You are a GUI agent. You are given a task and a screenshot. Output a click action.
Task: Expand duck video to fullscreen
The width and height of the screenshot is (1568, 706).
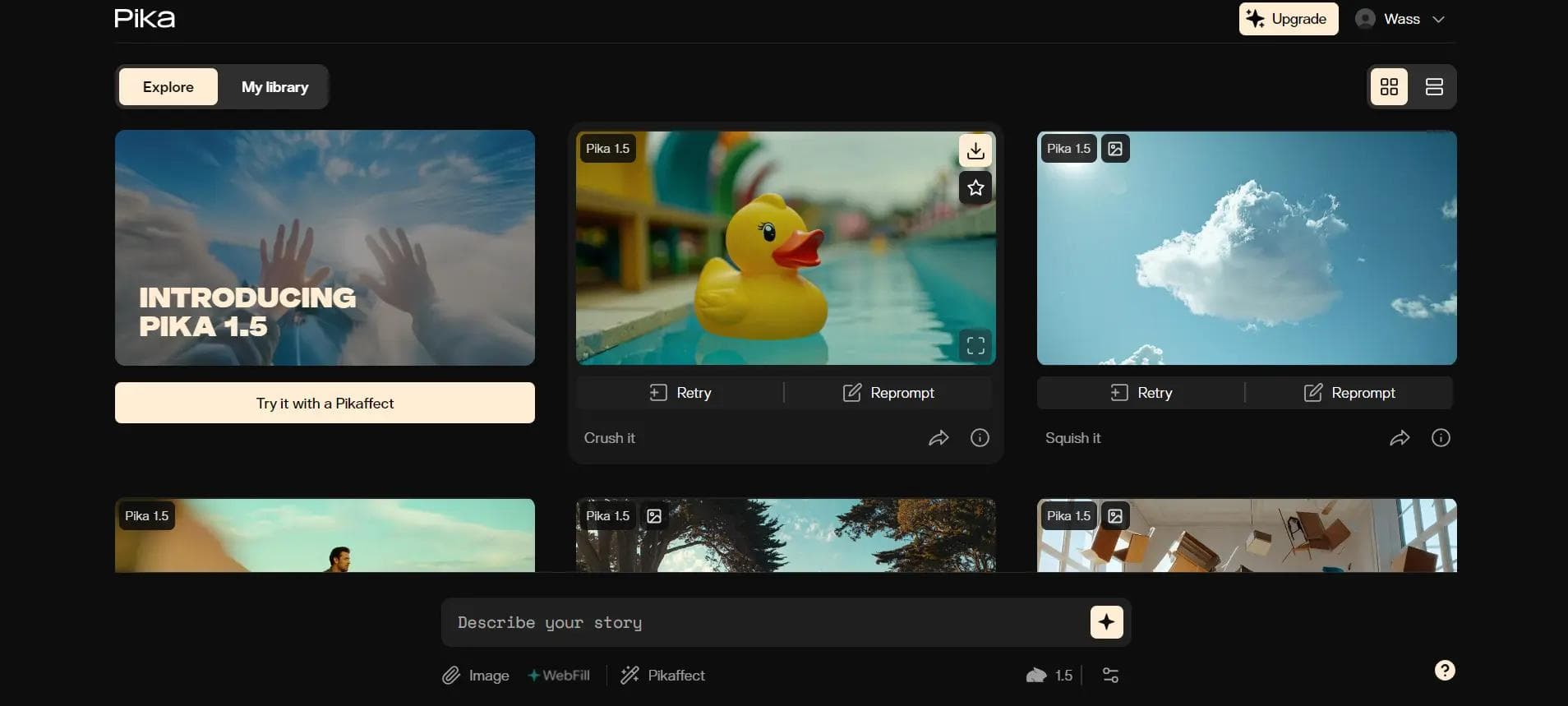(x=975, y=345)
